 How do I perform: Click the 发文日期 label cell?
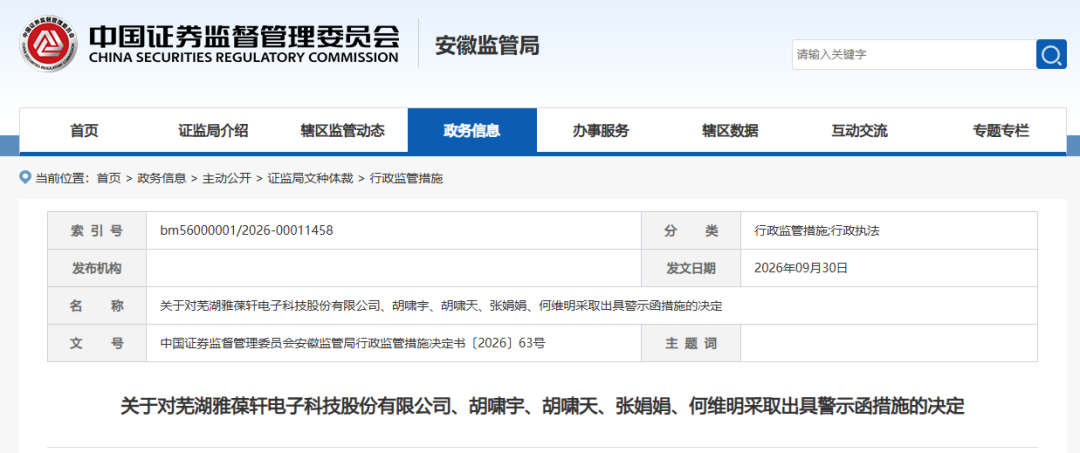[x=691, y=268]
